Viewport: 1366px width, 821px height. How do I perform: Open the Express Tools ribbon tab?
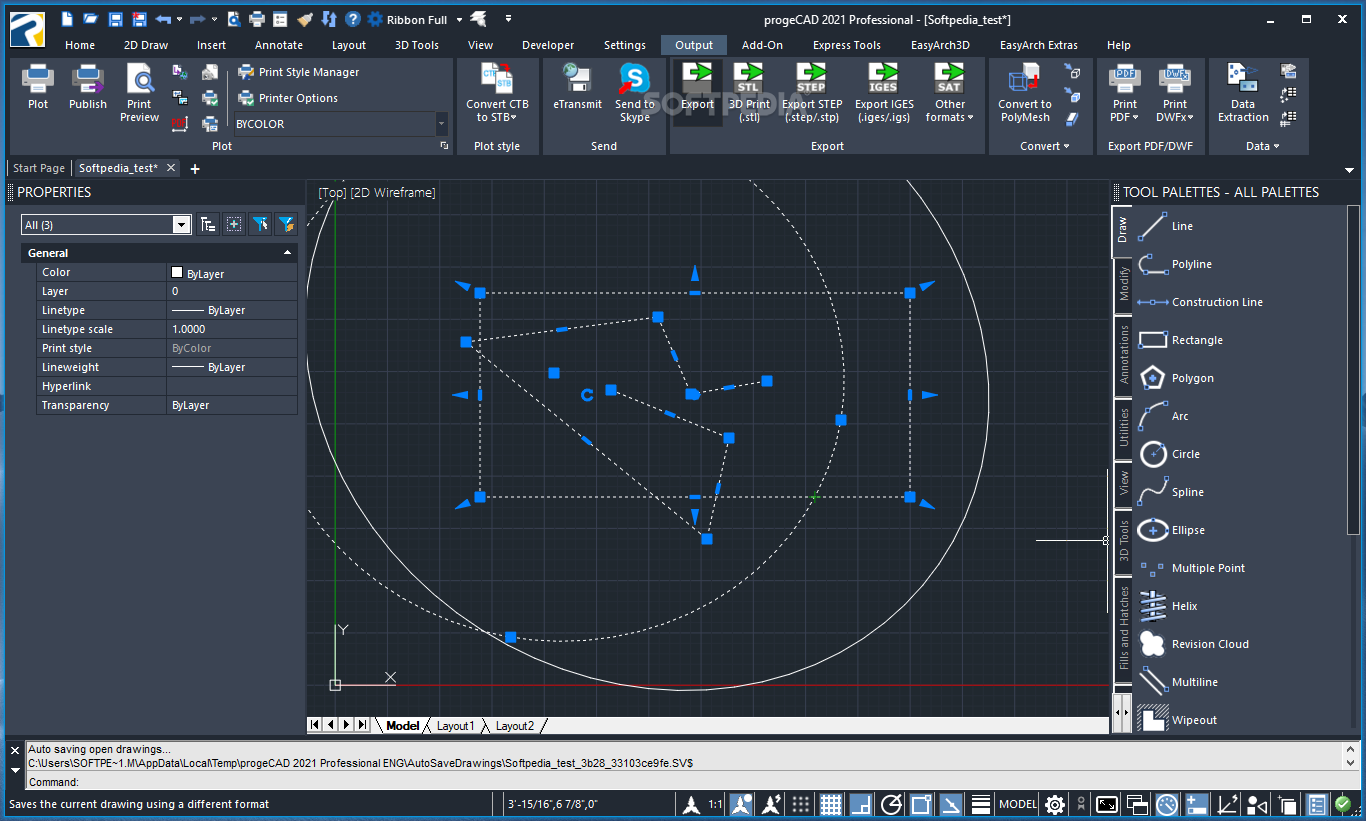click(x=847, y=45)
